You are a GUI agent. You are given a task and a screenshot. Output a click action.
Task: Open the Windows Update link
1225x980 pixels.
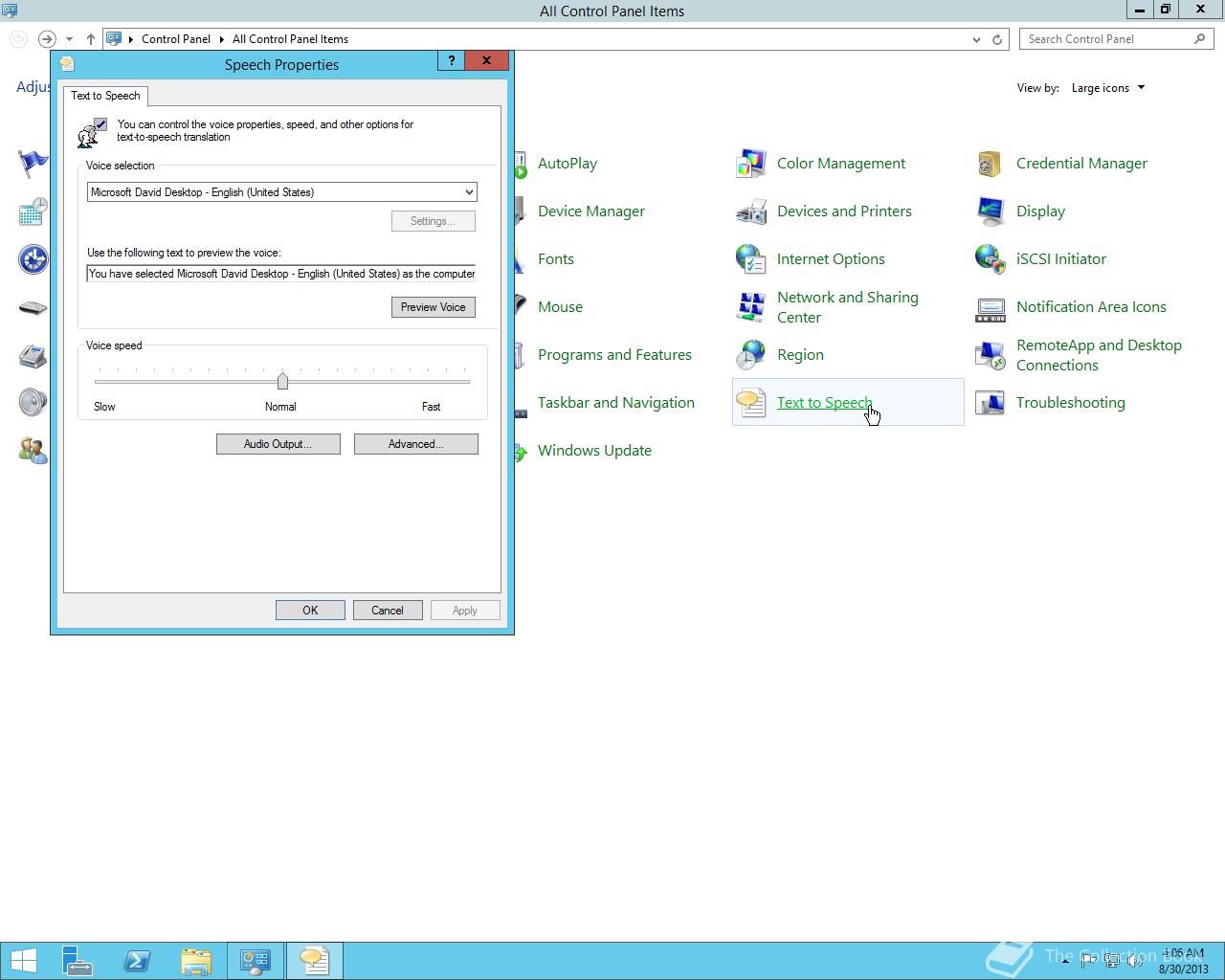[x=594, y=451]
